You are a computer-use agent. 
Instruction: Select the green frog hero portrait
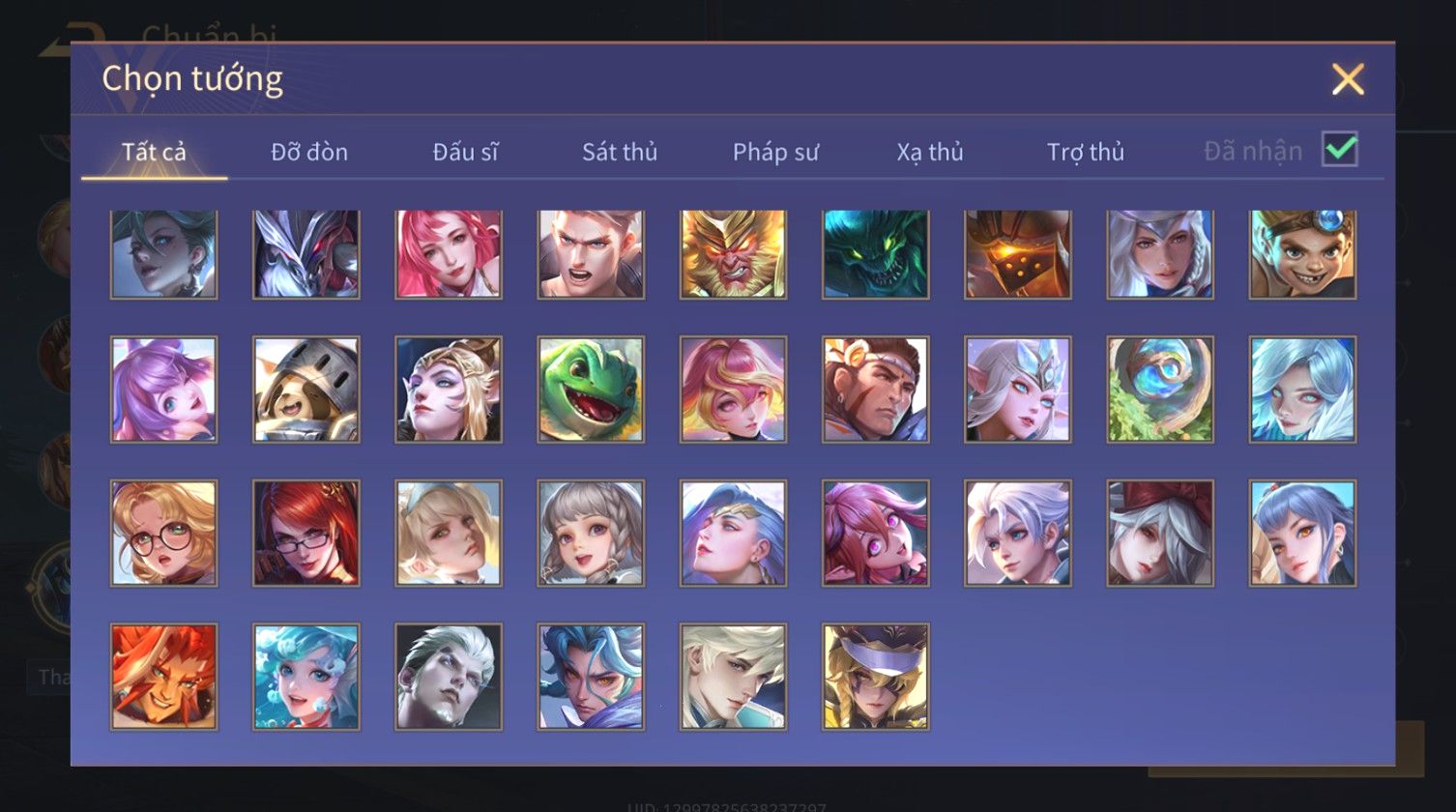point(591,390)
